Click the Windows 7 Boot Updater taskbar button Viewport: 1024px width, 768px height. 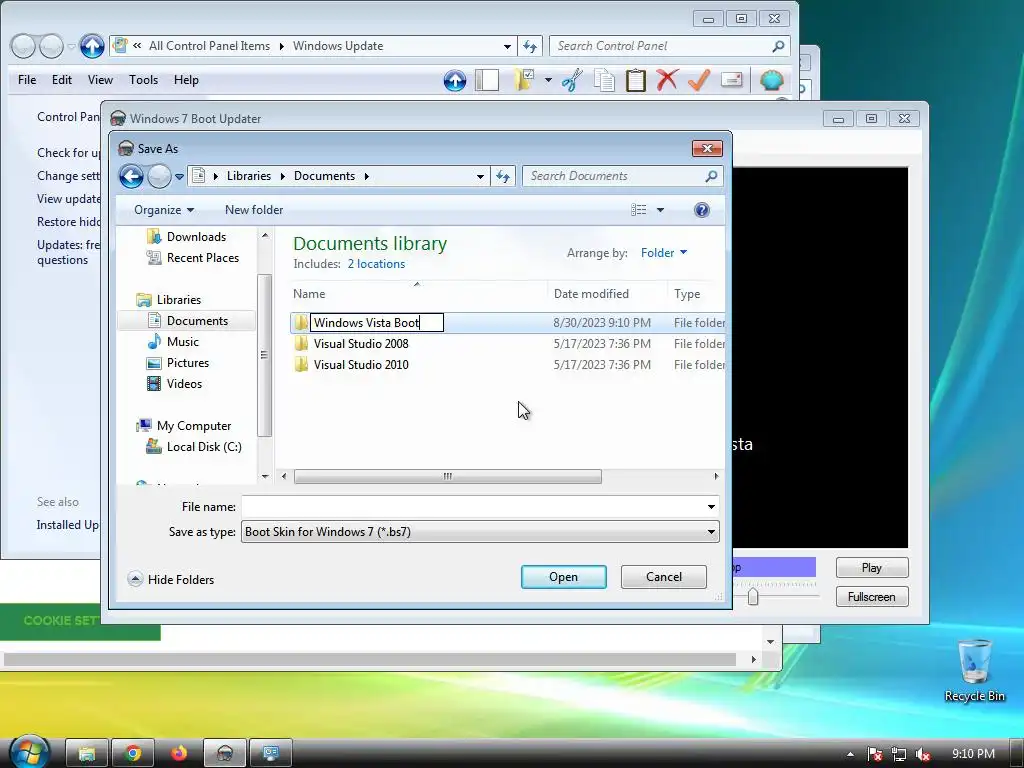[x=225, y=753]
